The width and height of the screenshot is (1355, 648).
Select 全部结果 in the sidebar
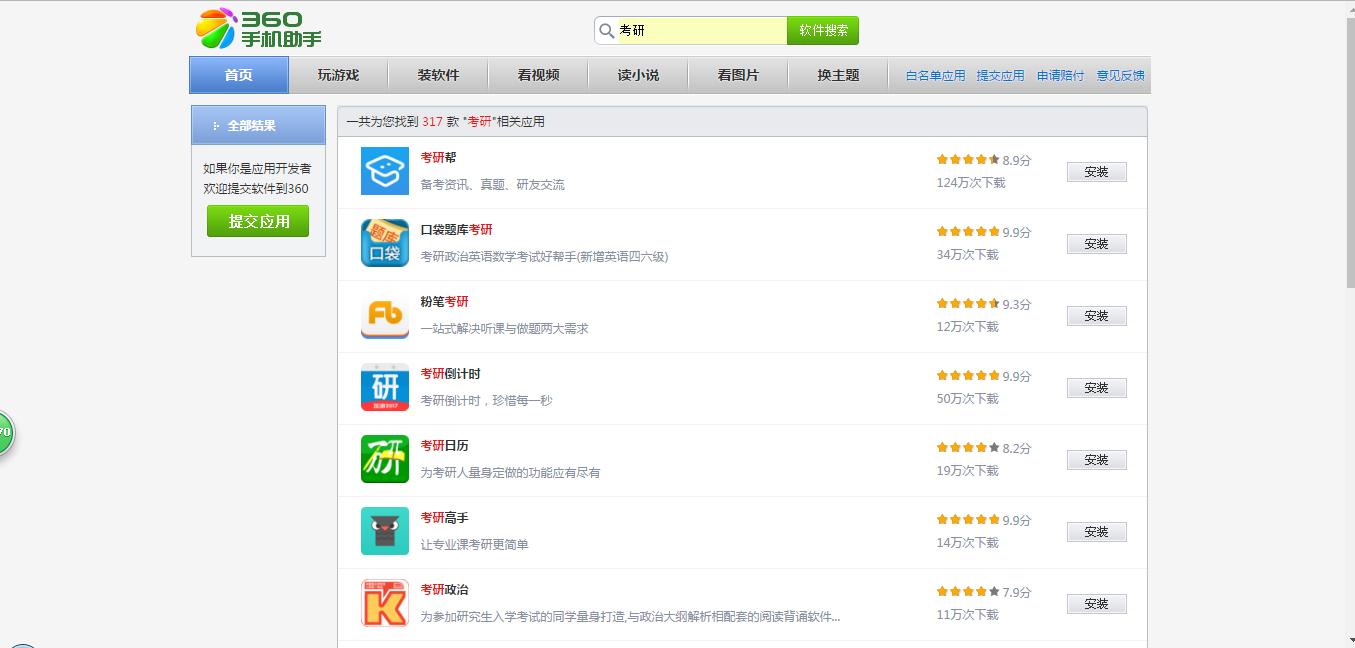pos(258,125)
